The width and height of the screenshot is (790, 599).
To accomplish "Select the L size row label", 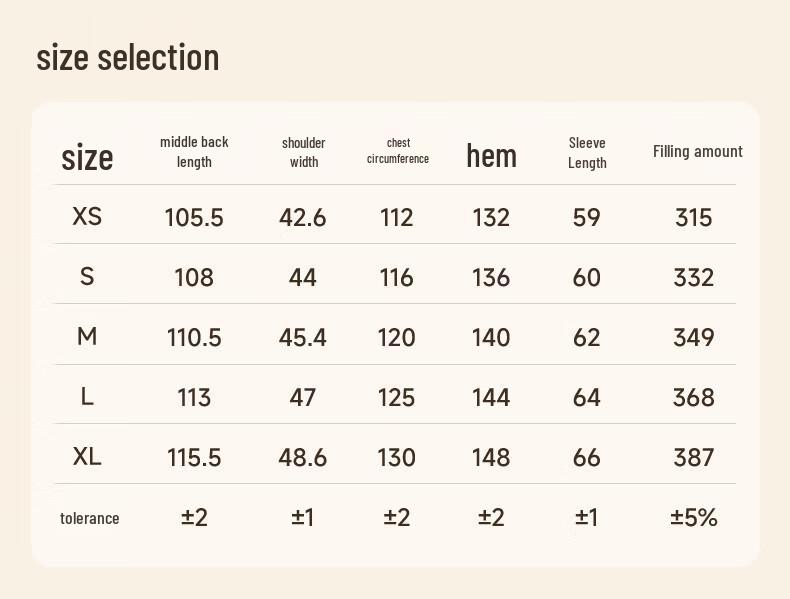I will point(87,396).
